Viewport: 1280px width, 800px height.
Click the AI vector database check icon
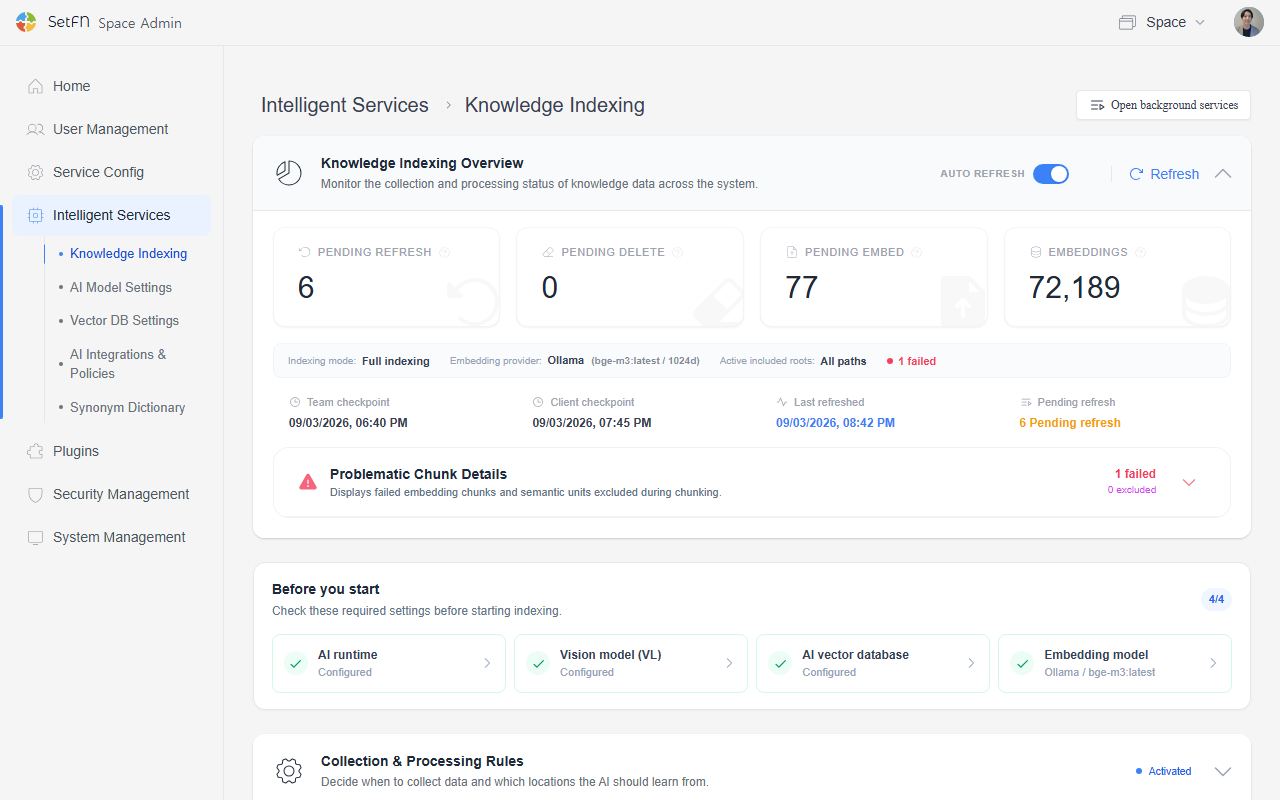pyautogui.click(x=780, y=663)
